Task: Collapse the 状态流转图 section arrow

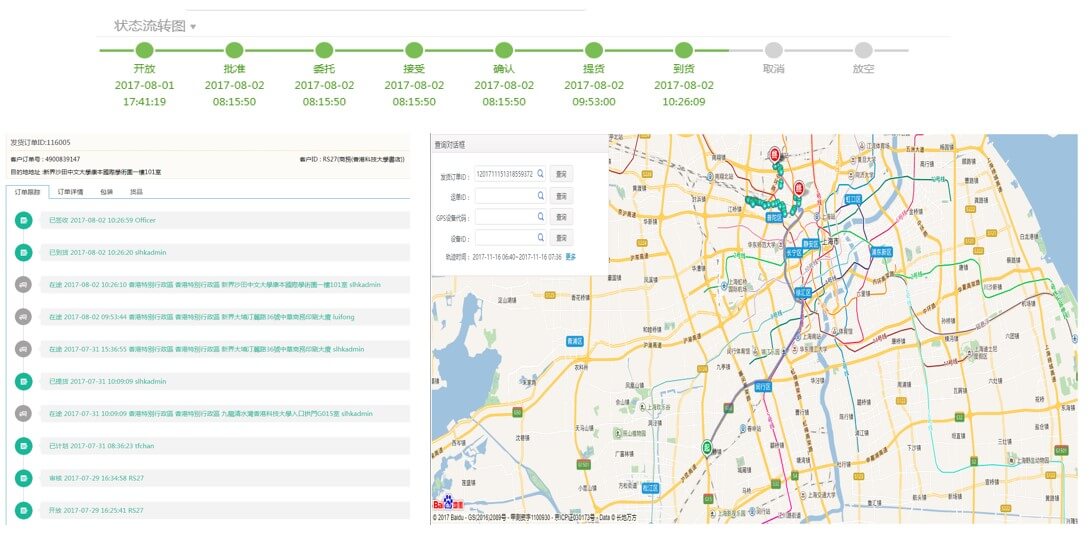Action: point(193,27)
